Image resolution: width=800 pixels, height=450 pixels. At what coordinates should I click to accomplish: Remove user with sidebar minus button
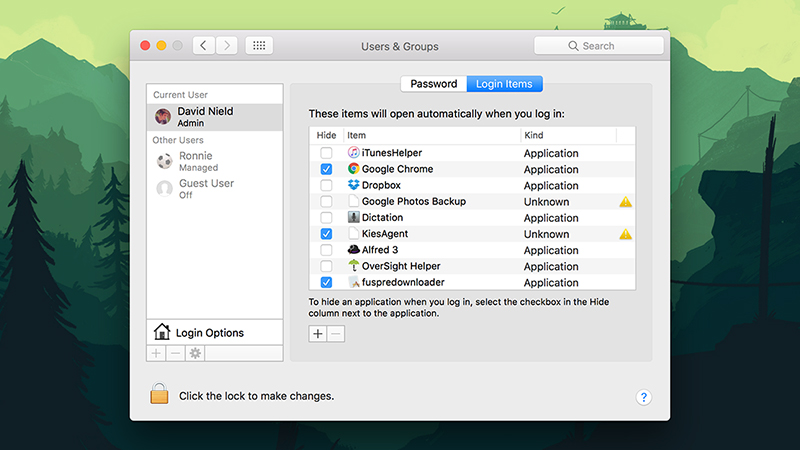[175, 353]
